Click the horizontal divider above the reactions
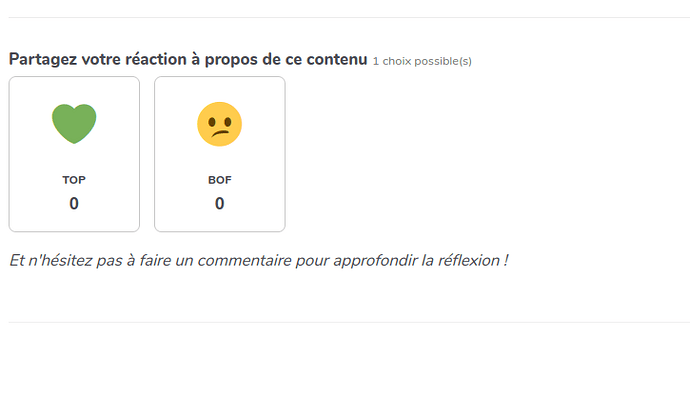The image size is (690, 396). tap(349, 18)
